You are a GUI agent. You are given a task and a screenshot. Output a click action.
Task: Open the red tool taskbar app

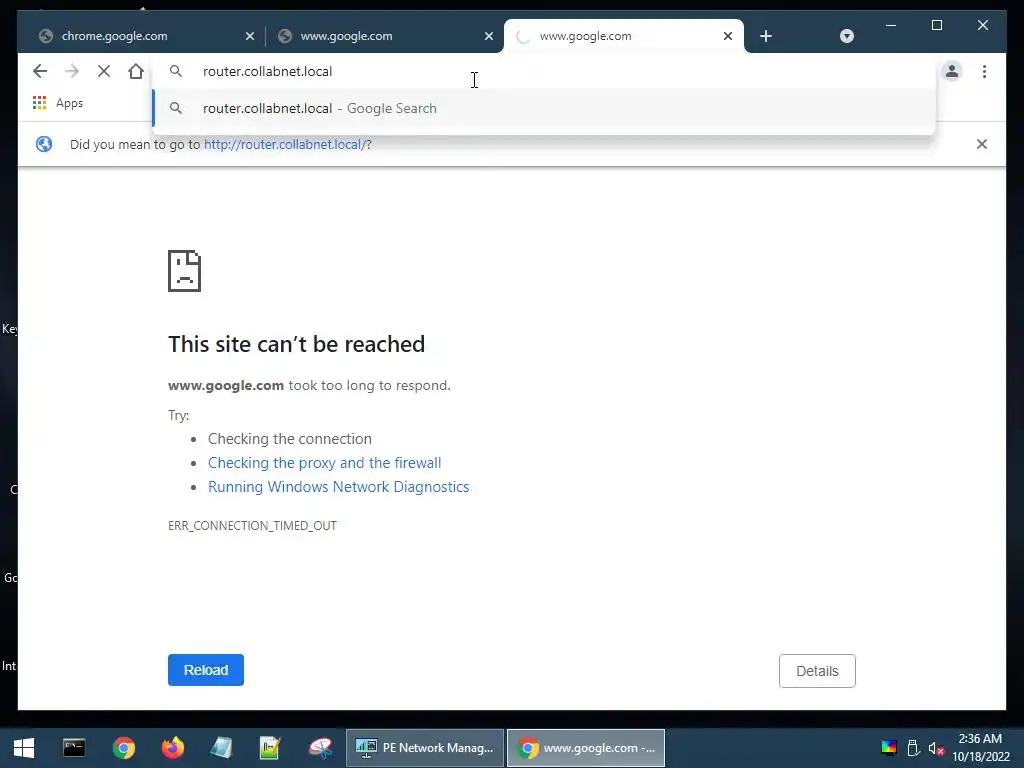[320, 748]
